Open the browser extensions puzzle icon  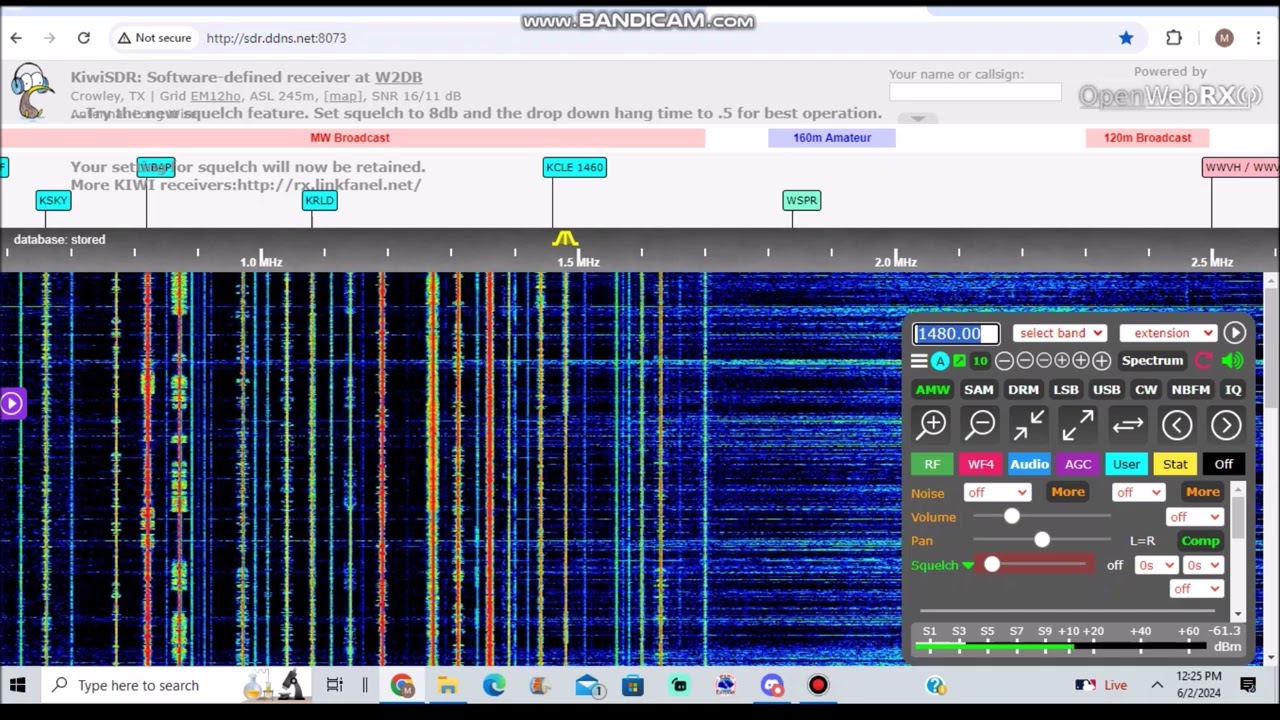click(1174, 38)
